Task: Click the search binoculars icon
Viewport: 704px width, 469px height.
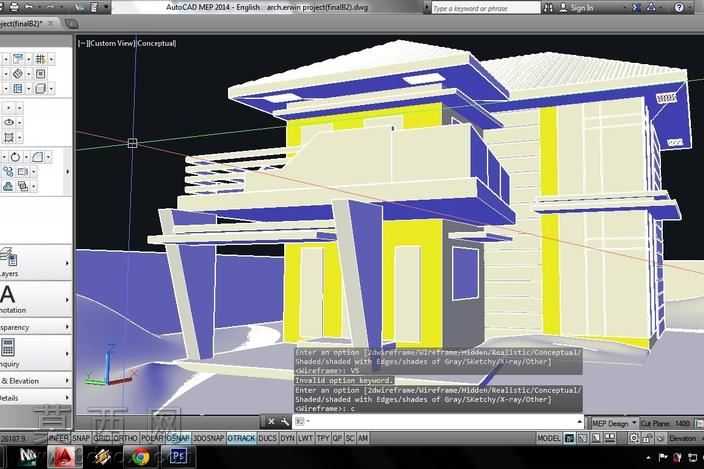Action: point(548,8)
